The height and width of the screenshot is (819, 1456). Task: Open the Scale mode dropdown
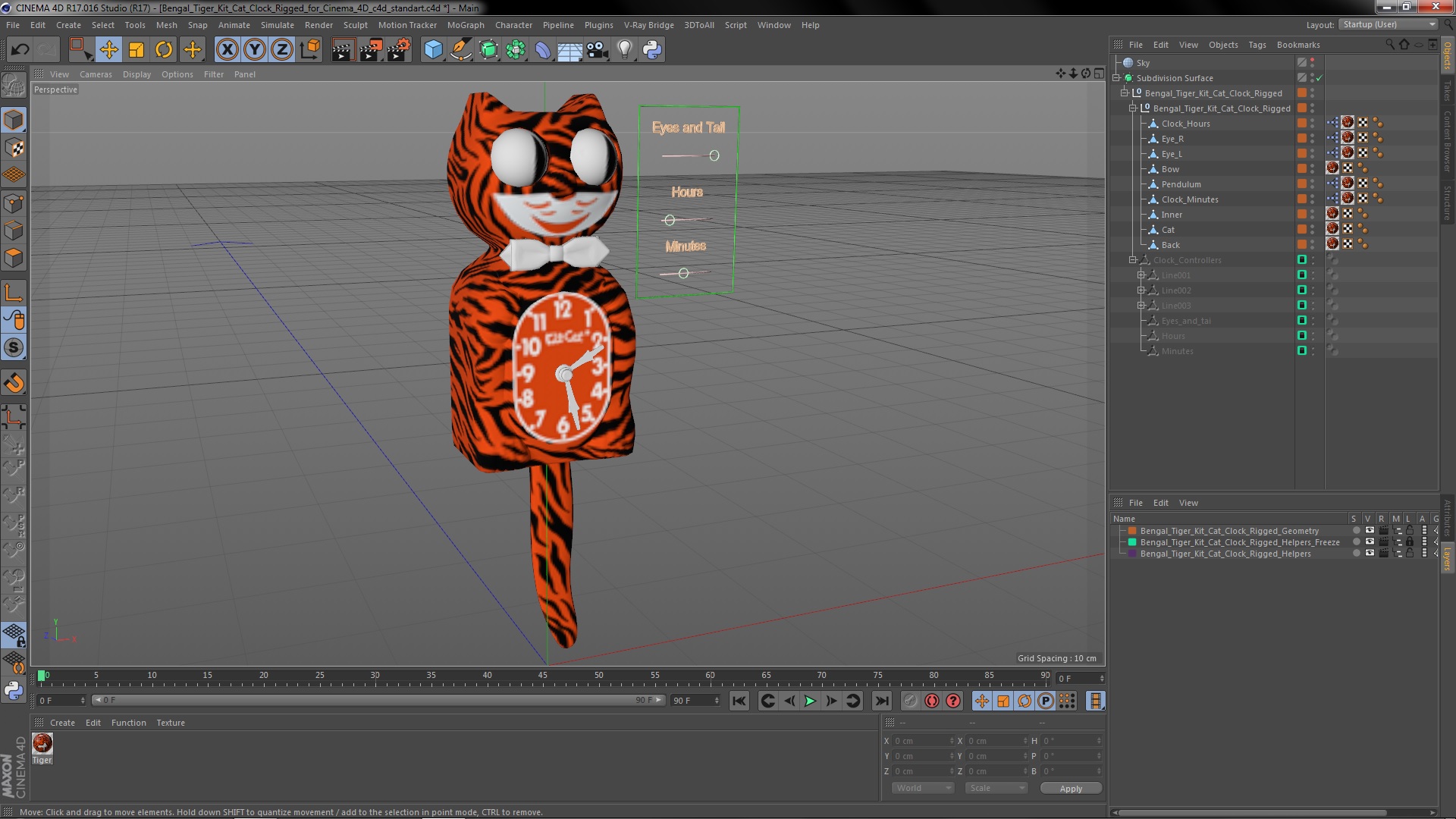pos(996,789)
